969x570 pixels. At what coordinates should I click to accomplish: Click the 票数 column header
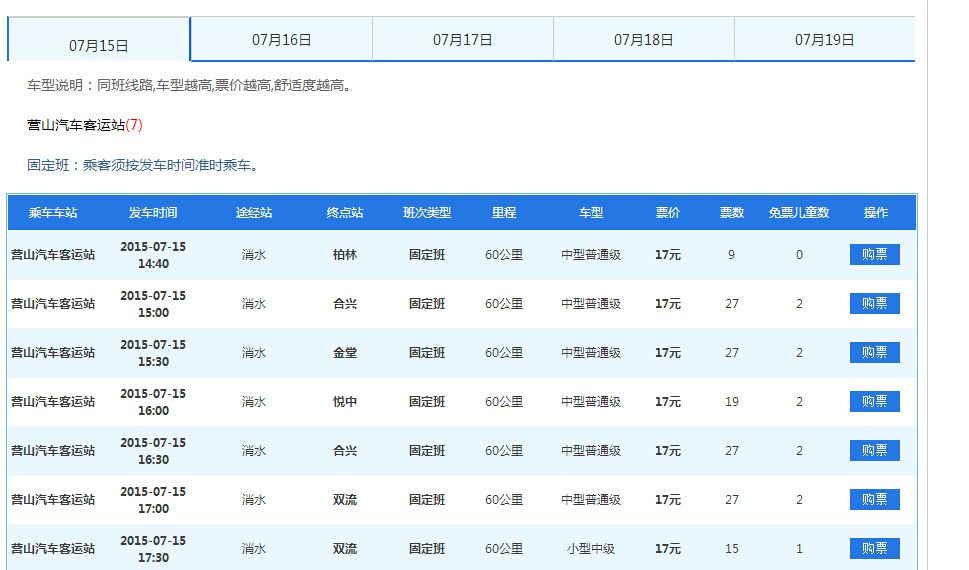[732, 213]
